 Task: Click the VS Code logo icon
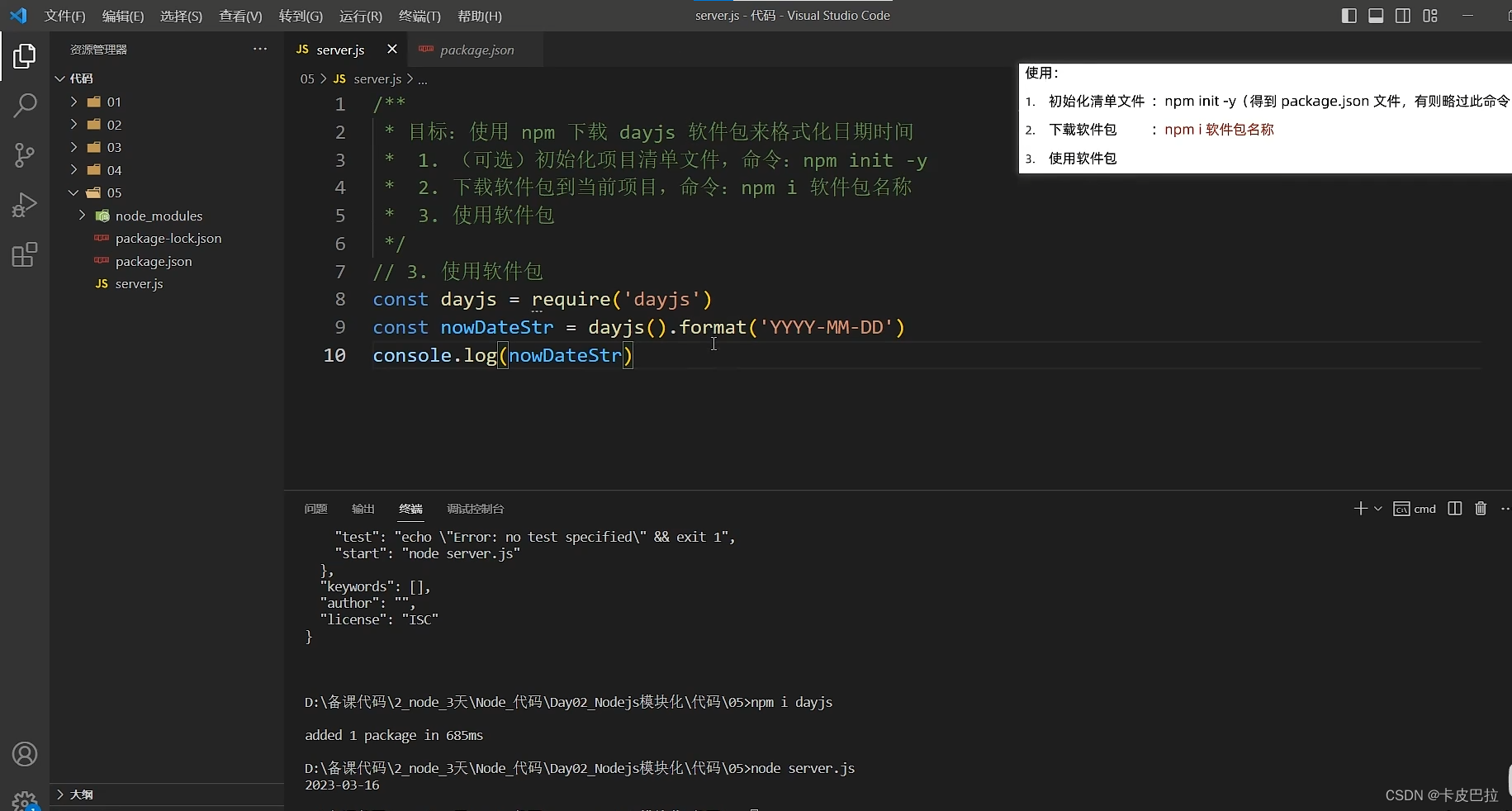[x=18, y=16]
